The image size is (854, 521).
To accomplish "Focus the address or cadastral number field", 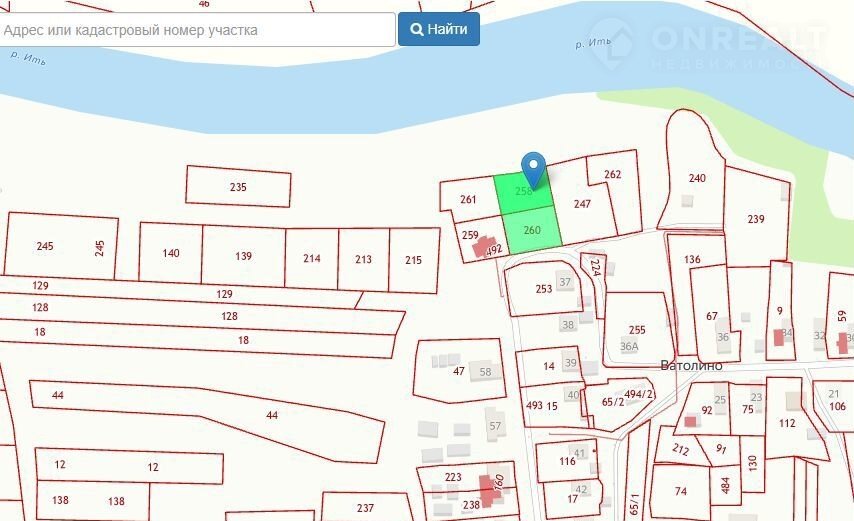I will click(x=197, y=30).
